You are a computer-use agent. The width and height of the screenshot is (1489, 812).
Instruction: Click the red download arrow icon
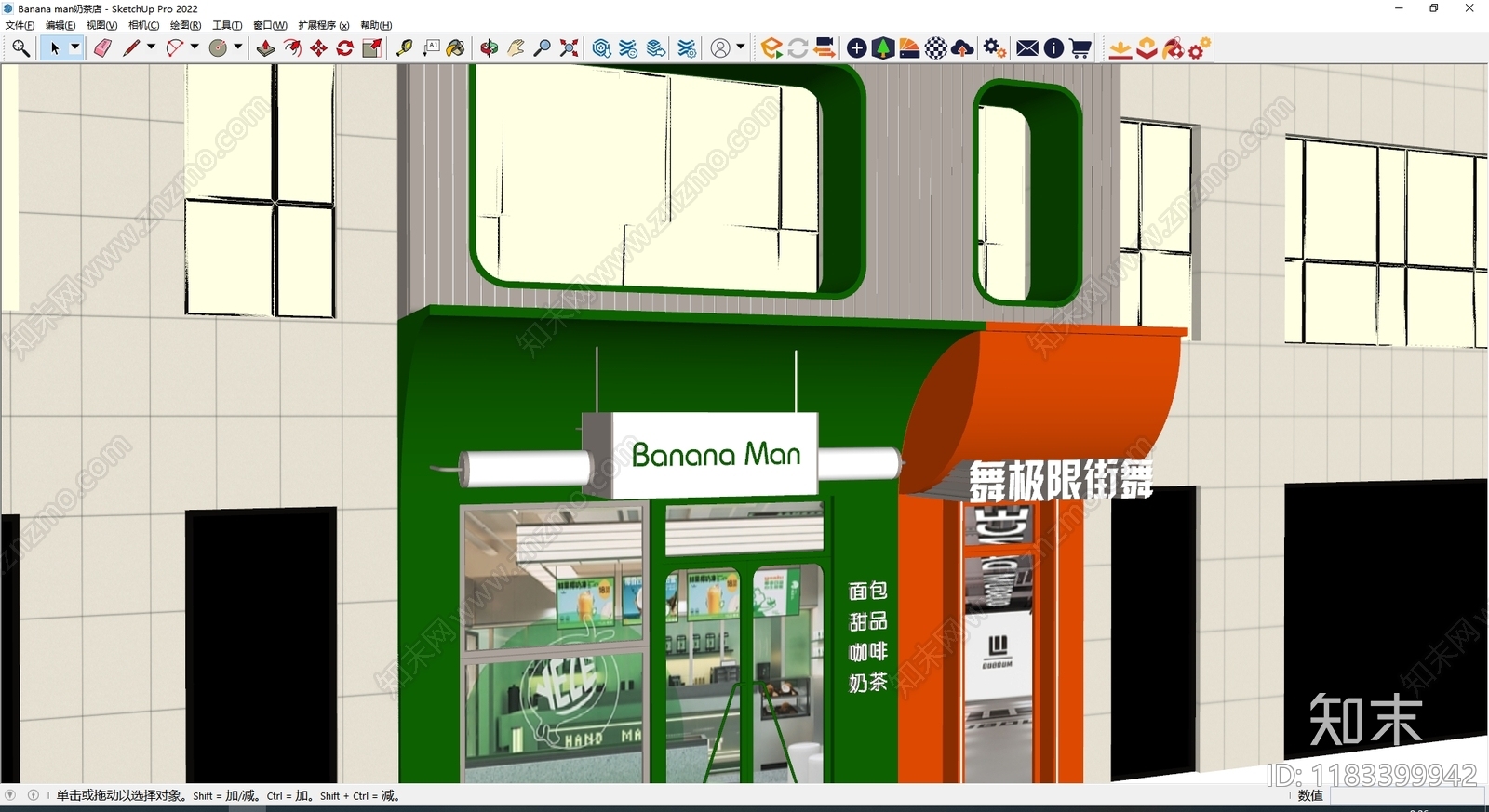tap(1120, 48)
